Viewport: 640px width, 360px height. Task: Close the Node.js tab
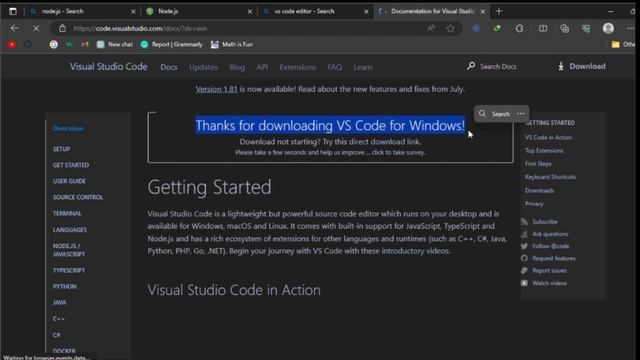250,11
